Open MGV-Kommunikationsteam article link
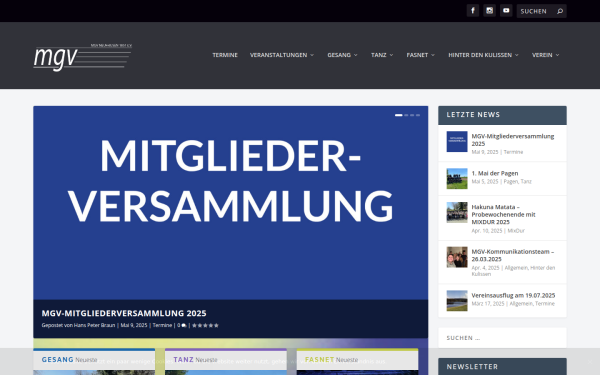Viewport: 600px width, 375px height. pyautogui.click(x=513, y=256)
